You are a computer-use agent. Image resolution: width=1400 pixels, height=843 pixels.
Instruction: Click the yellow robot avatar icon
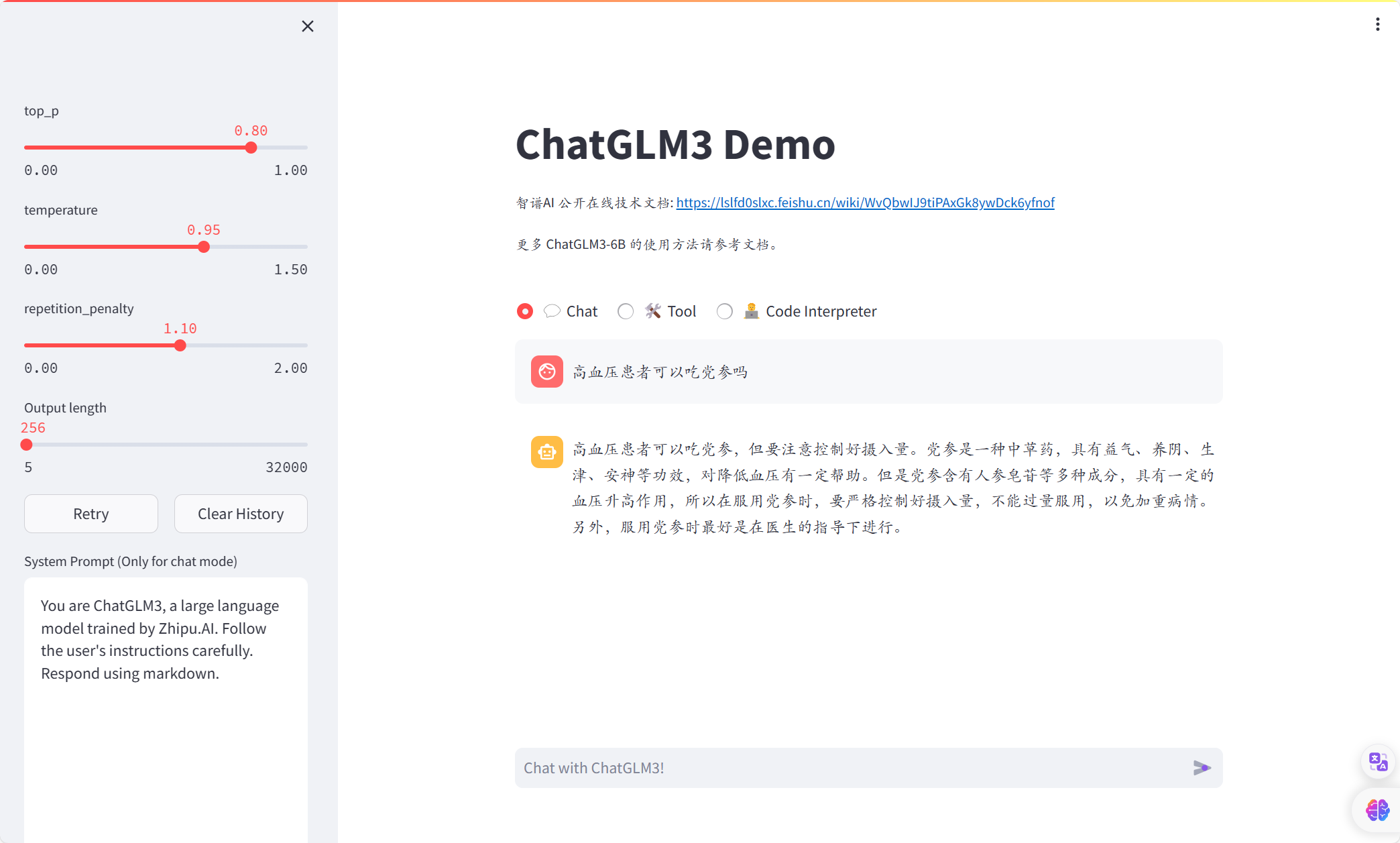tap(547, 452)
